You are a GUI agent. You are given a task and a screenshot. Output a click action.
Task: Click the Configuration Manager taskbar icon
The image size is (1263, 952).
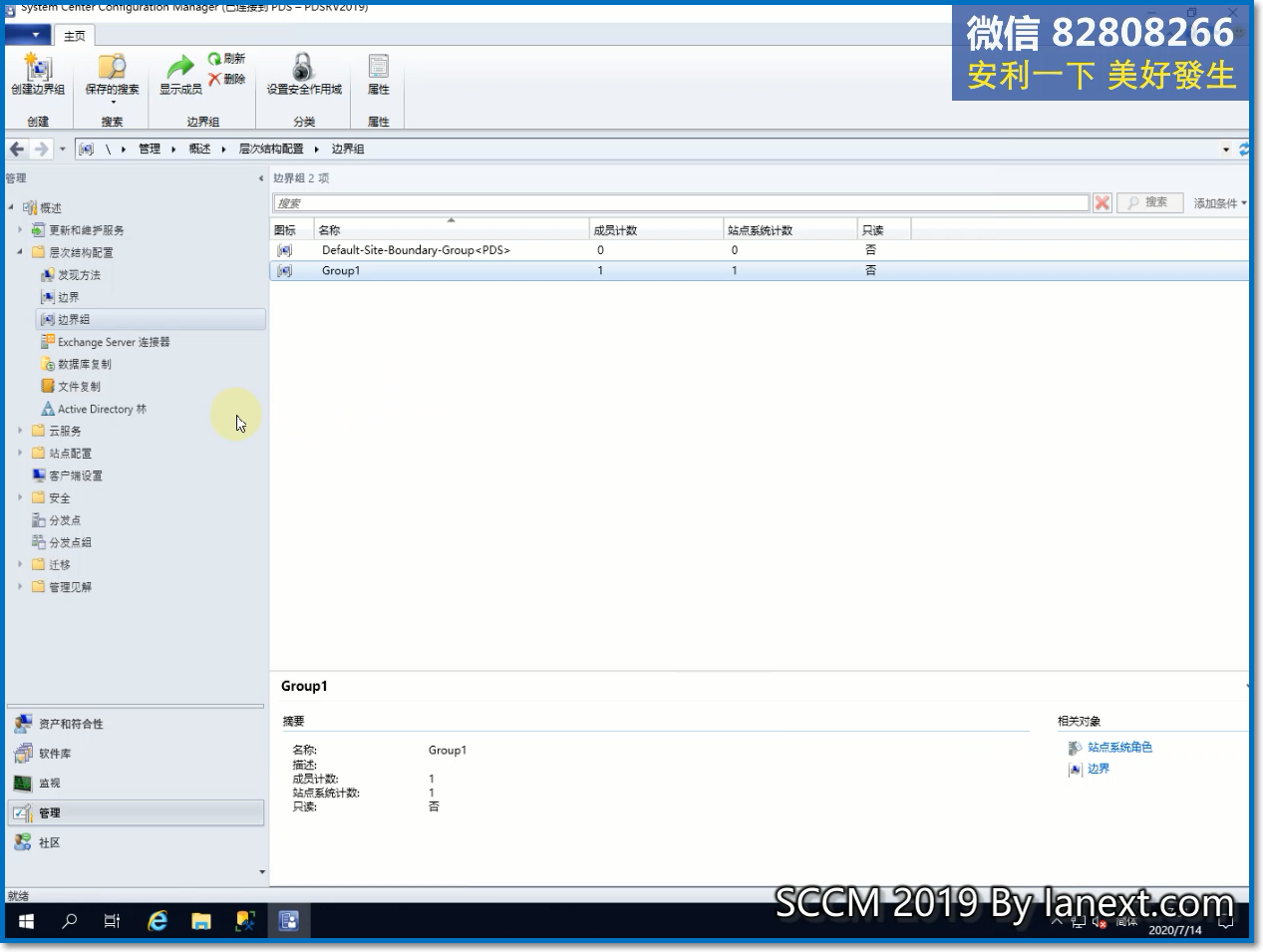coord(288,920)
